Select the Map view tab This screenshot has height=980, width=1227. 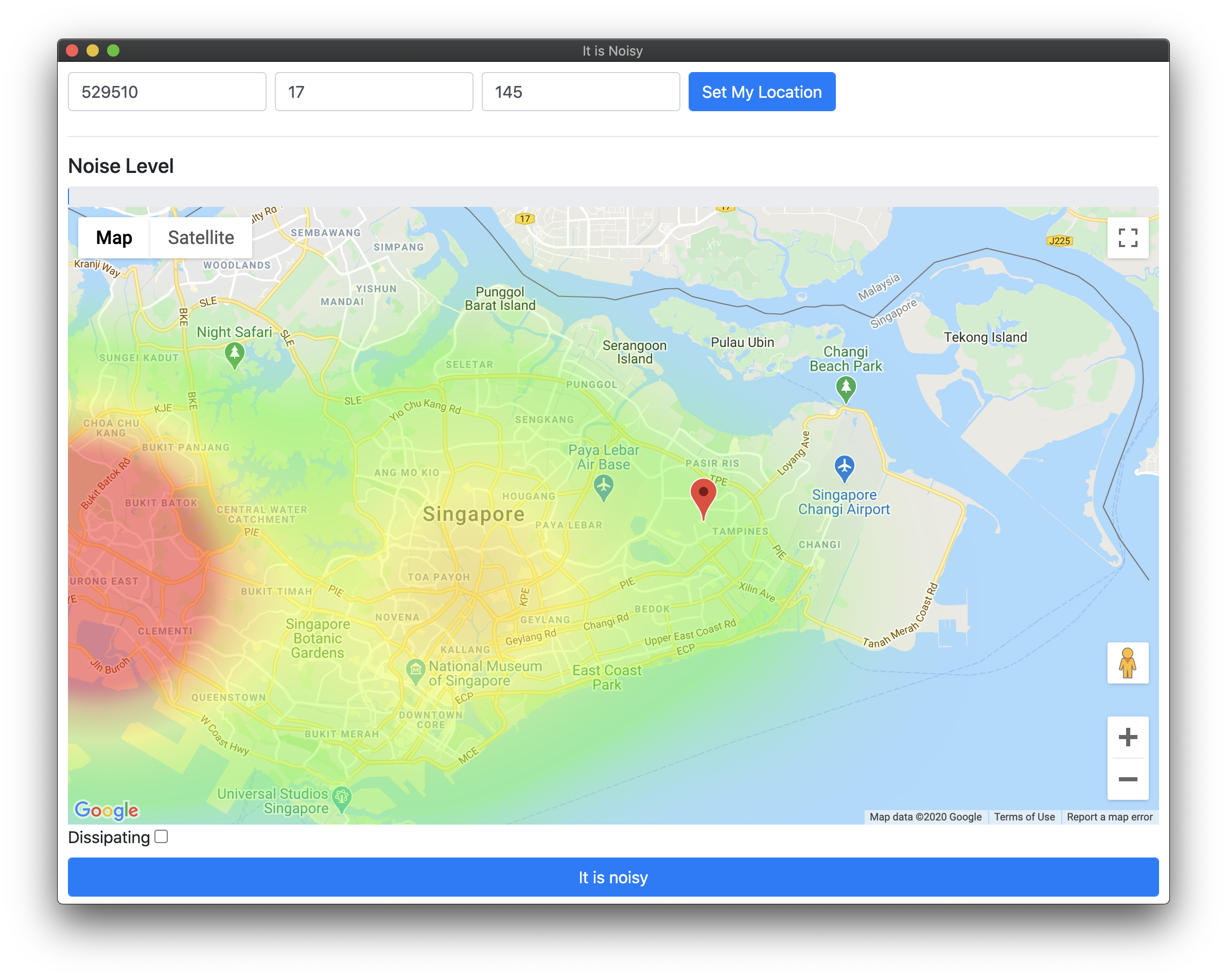[114, 237]
